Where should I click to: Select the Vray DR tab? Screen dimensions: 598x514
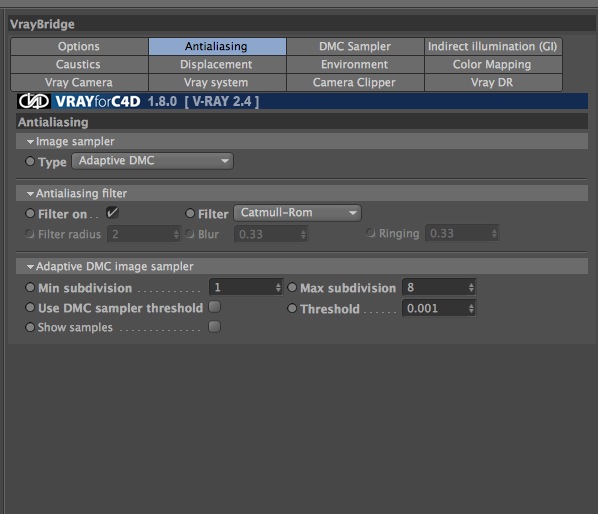pos(493,82)
